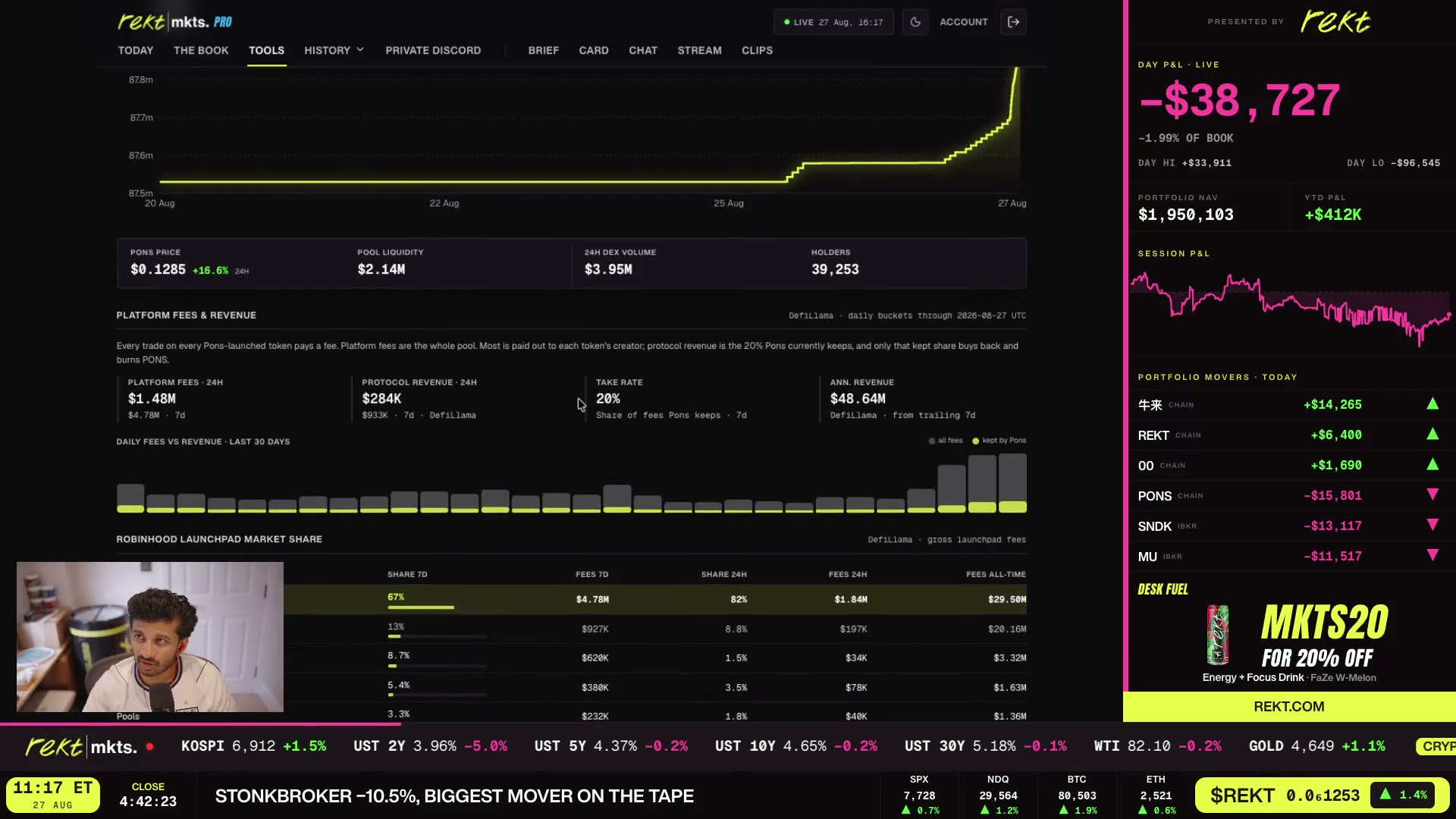
Task: Expand the HISTORY dropdown menu
Action: tap(334, 50)
